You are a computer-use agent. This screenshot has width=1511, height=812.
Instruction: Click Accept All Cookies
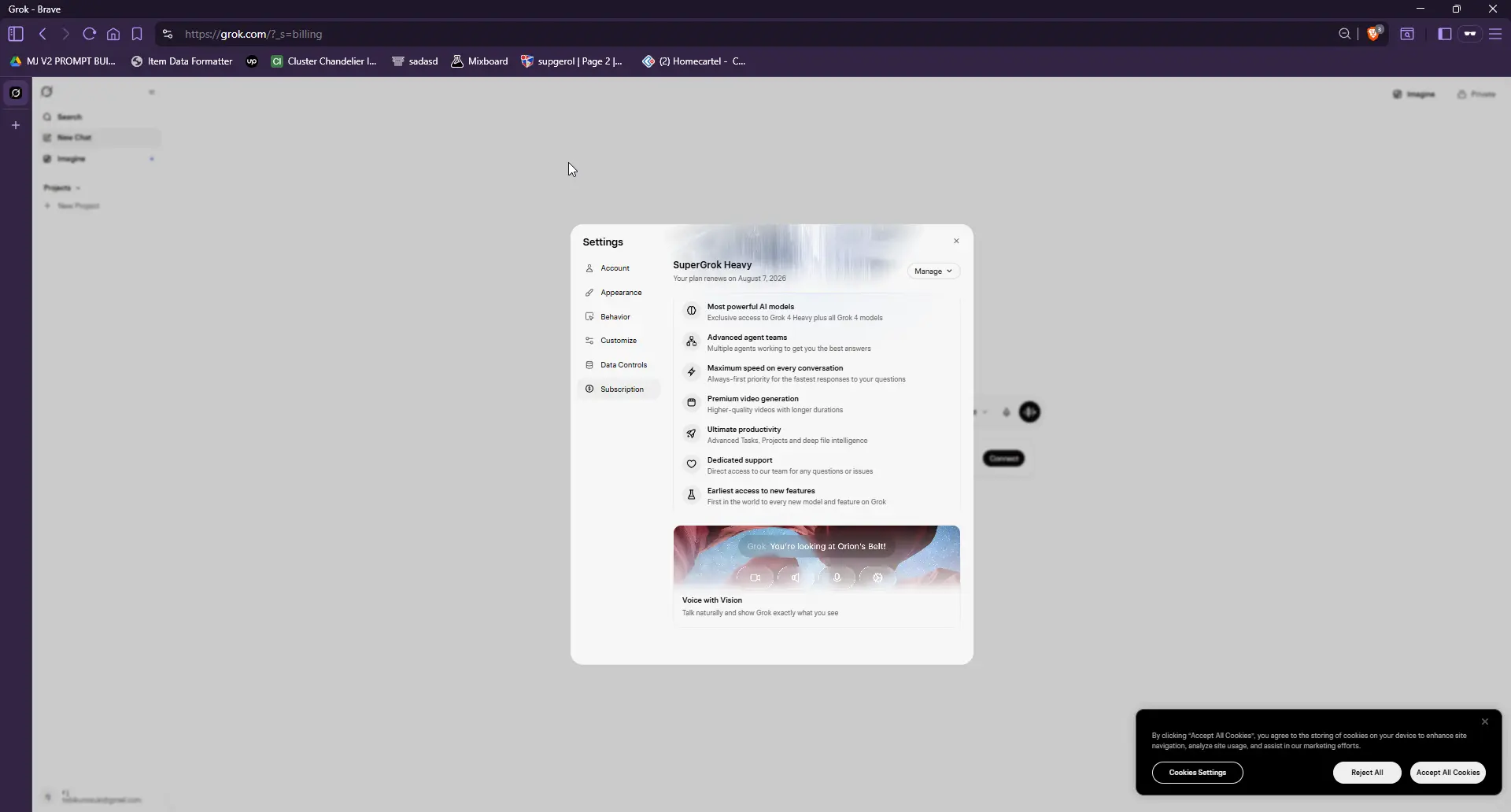pos(1447,773)
